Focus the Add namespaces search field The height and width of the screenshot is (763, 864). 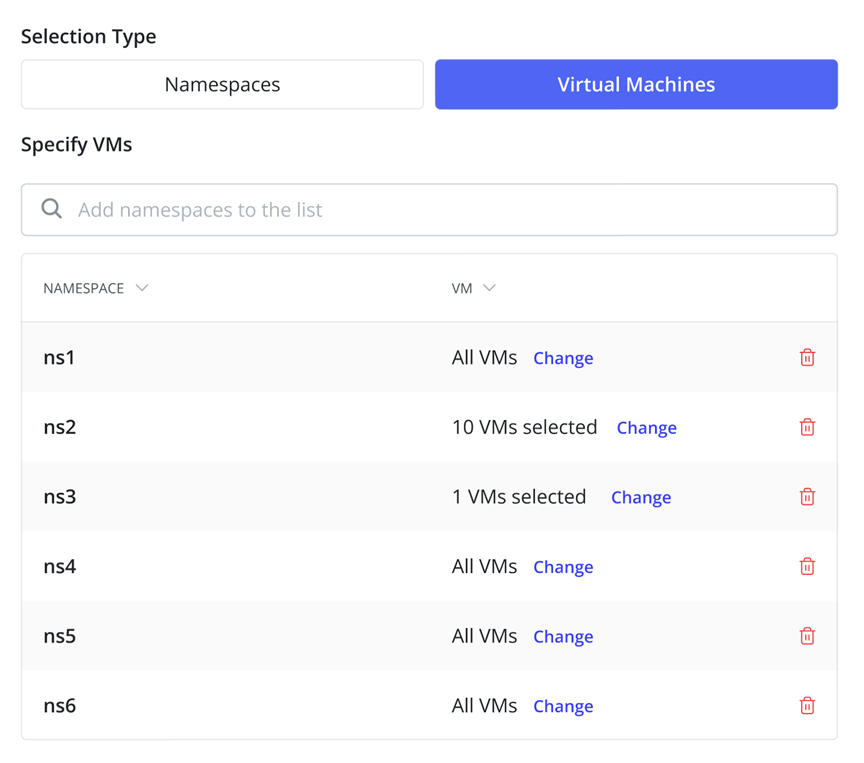point(440,210)
